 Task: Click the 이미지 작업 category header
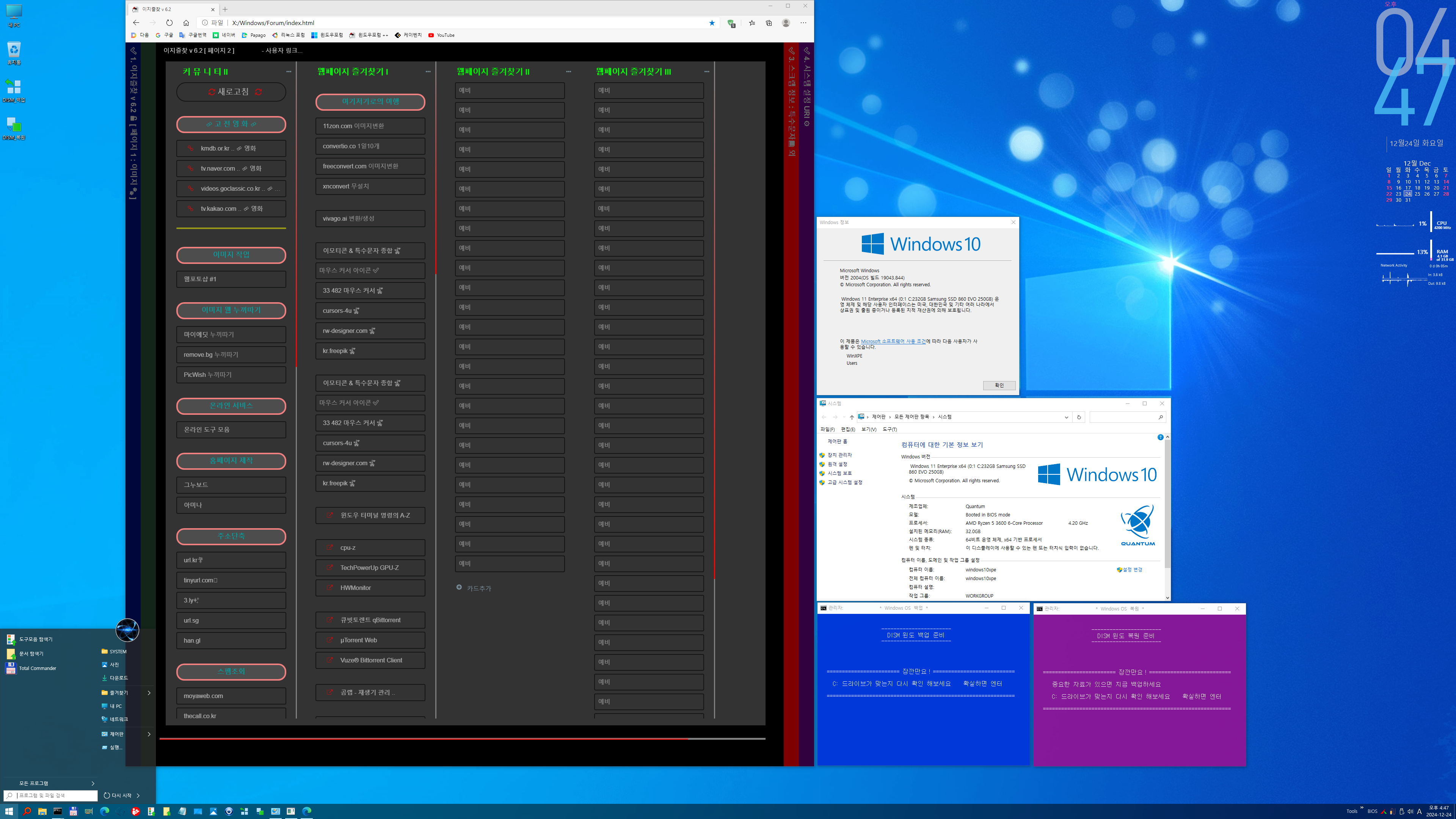coord(231,255)
